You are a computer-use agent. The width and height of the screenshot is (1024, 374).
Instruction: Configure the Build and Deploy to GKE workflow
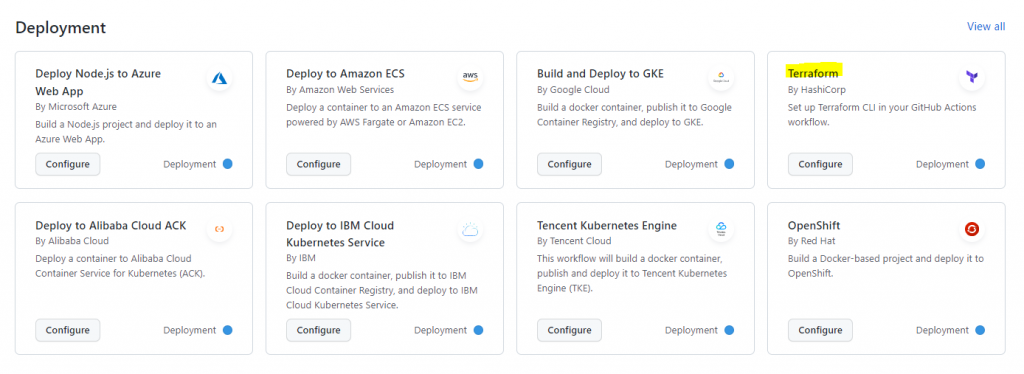click(569, 164)
